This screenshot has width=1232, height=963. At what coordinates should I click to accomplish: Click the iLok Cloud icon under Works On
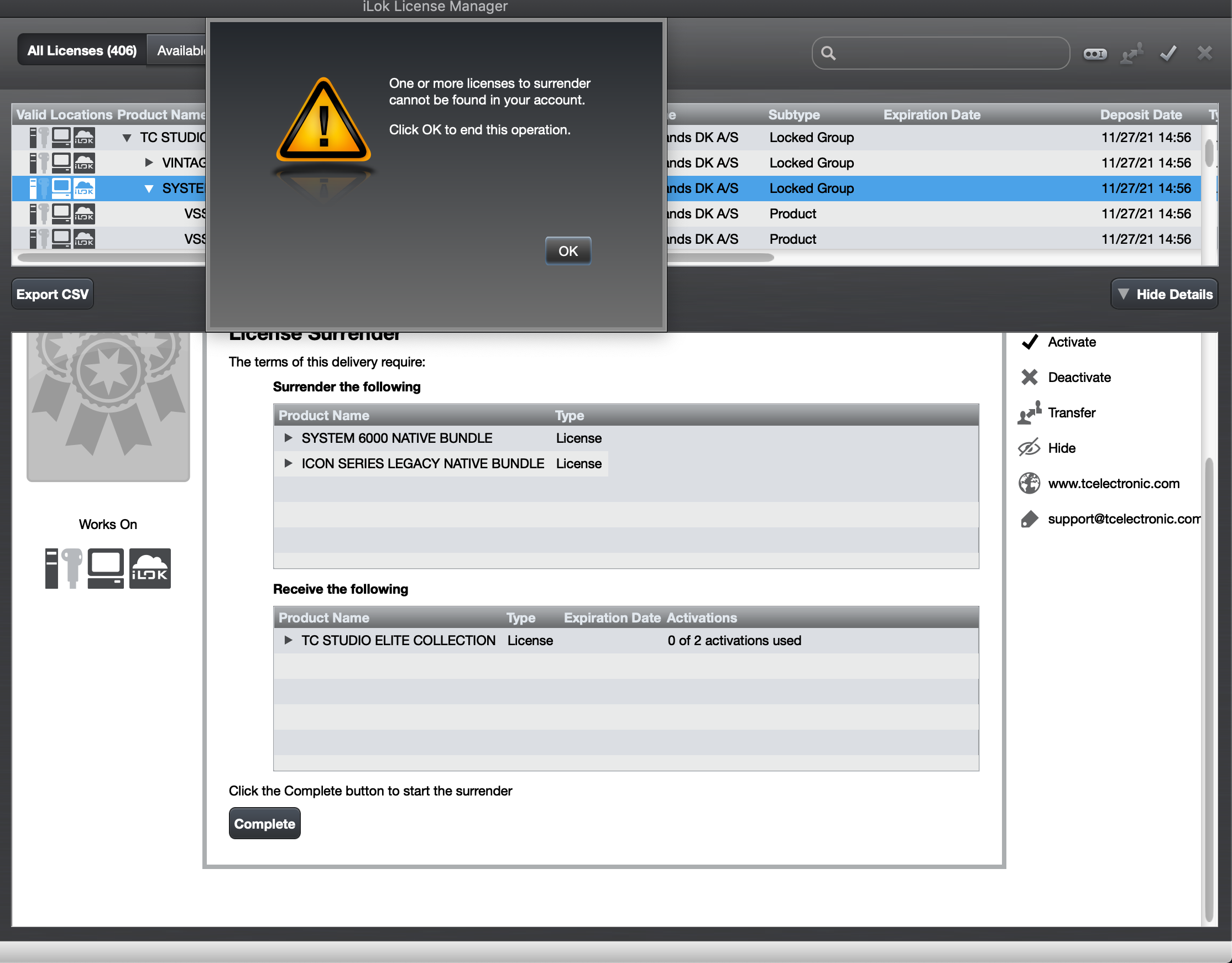click(x=150, y=568)
